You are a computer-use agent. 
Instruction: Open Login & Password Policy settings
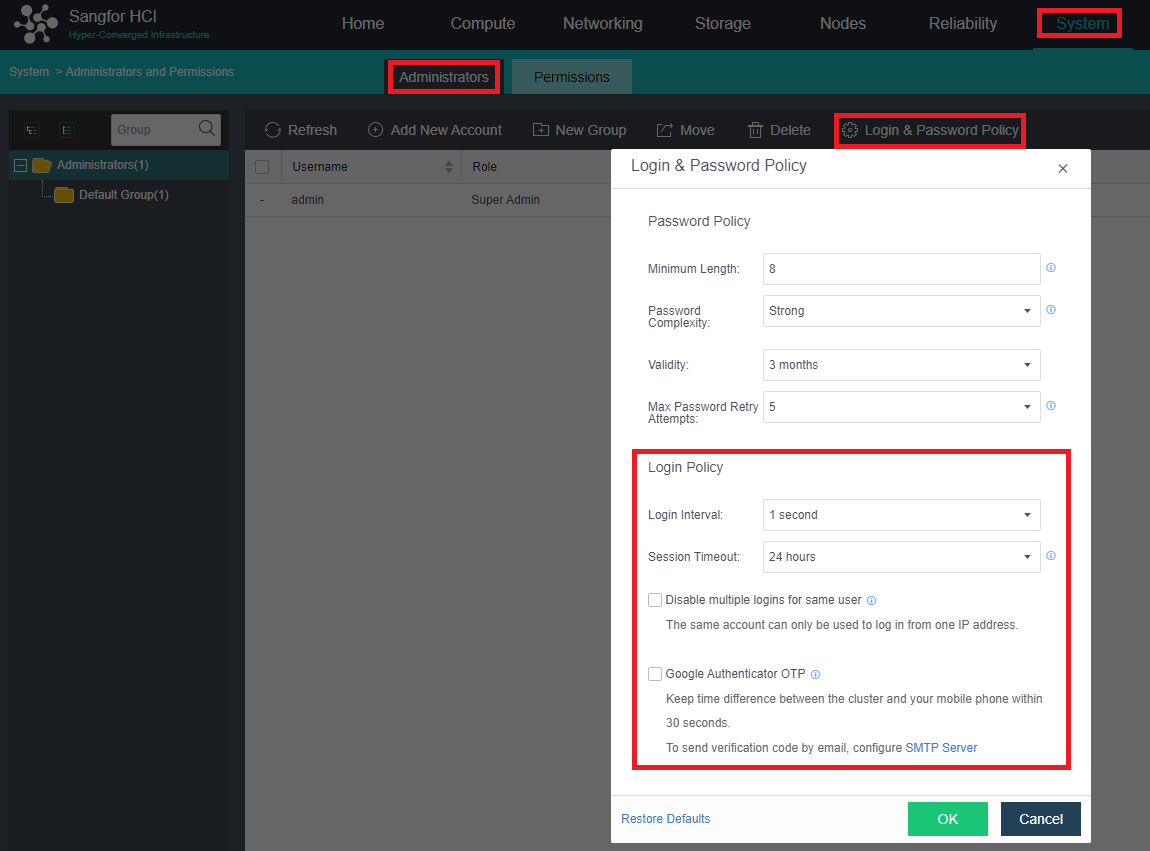pos(930,130)
